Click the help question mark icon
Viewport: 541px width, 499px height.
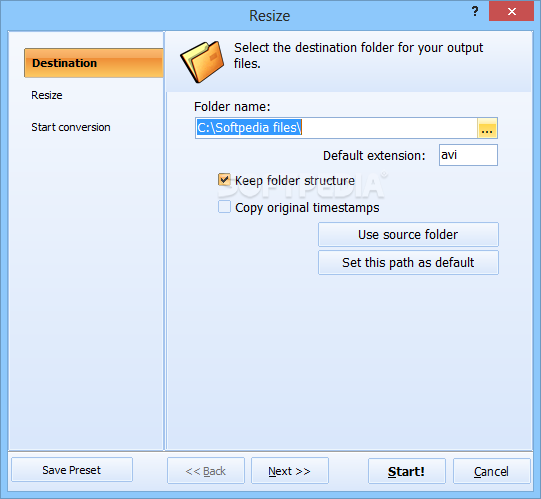[475, 11]
